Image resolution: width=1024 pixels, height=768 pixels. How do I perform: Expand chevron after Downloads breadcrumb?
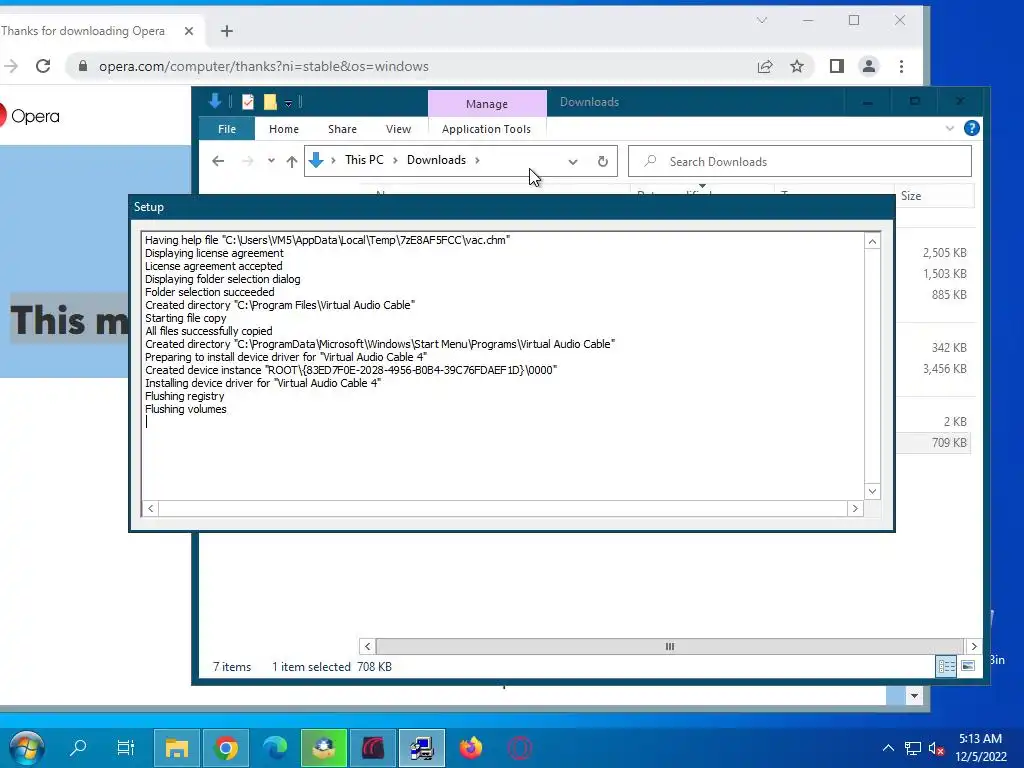click(x=477, y=160)
